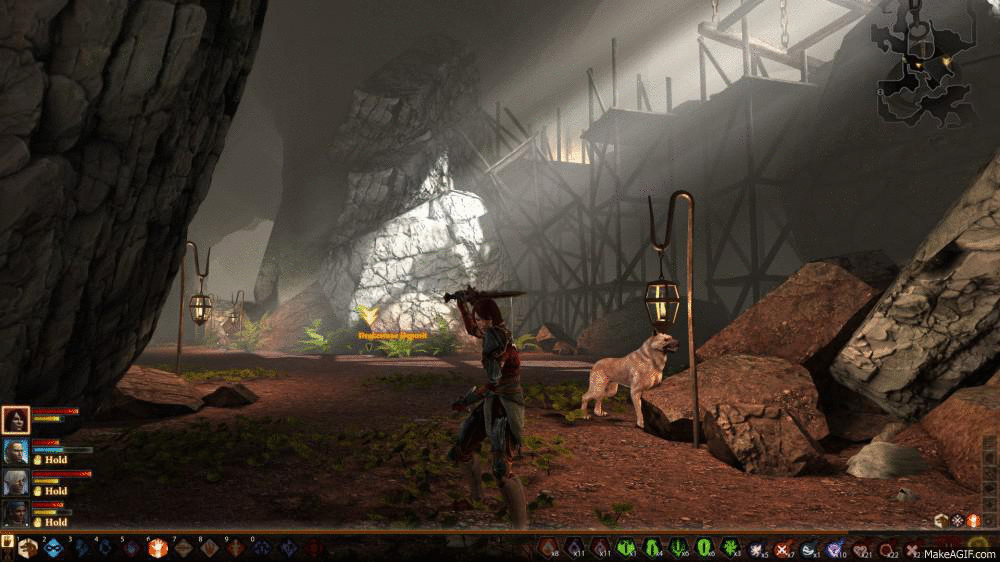Screen dimensions: 1000x562
Task: Toggle Hold for the bearded companion
Action: point(50,460)
